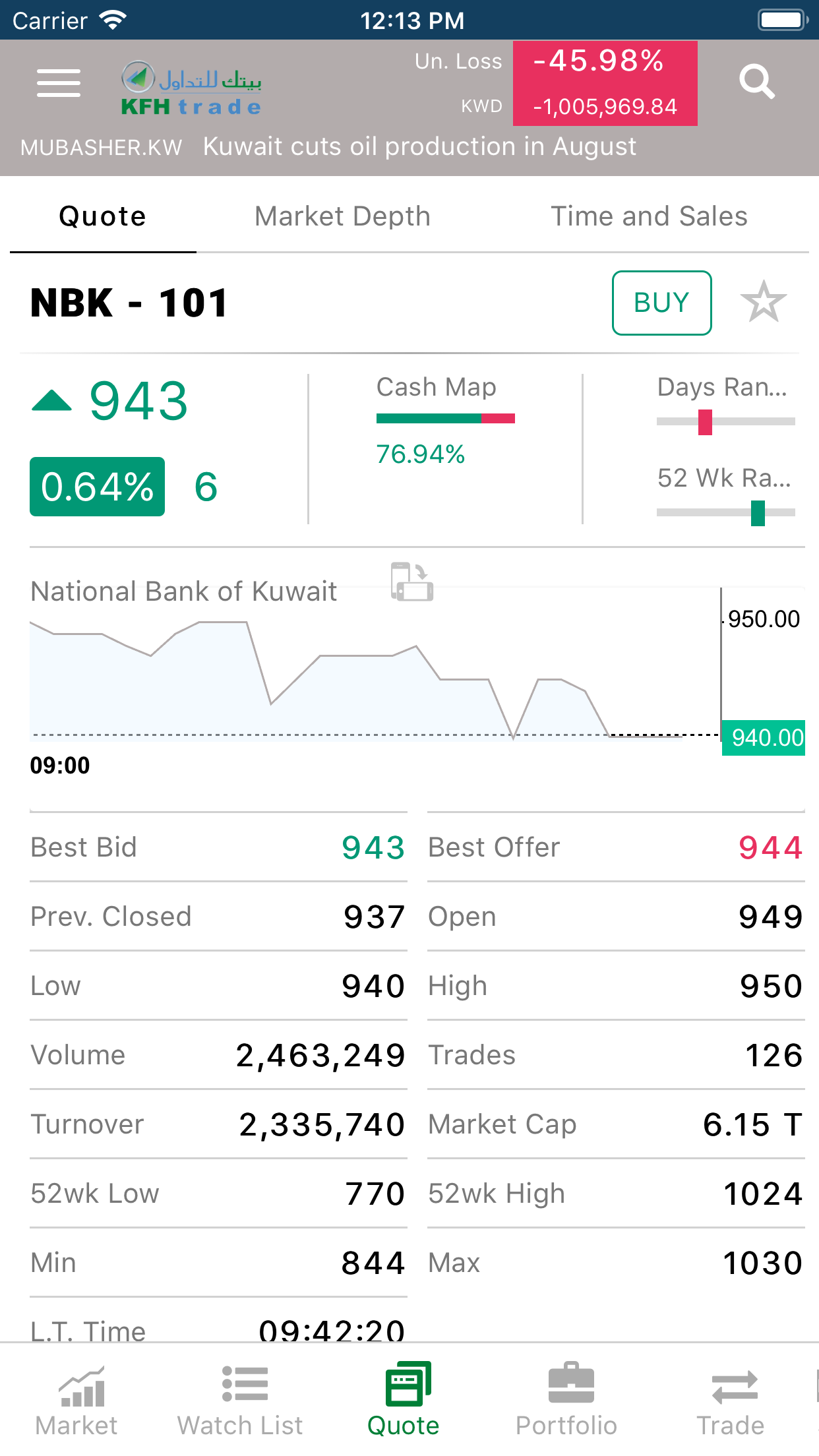Switch to Time and Sales tab
Image resolution: width=819 pixels, height=1456 pixels.
click(x=650, y=216)
